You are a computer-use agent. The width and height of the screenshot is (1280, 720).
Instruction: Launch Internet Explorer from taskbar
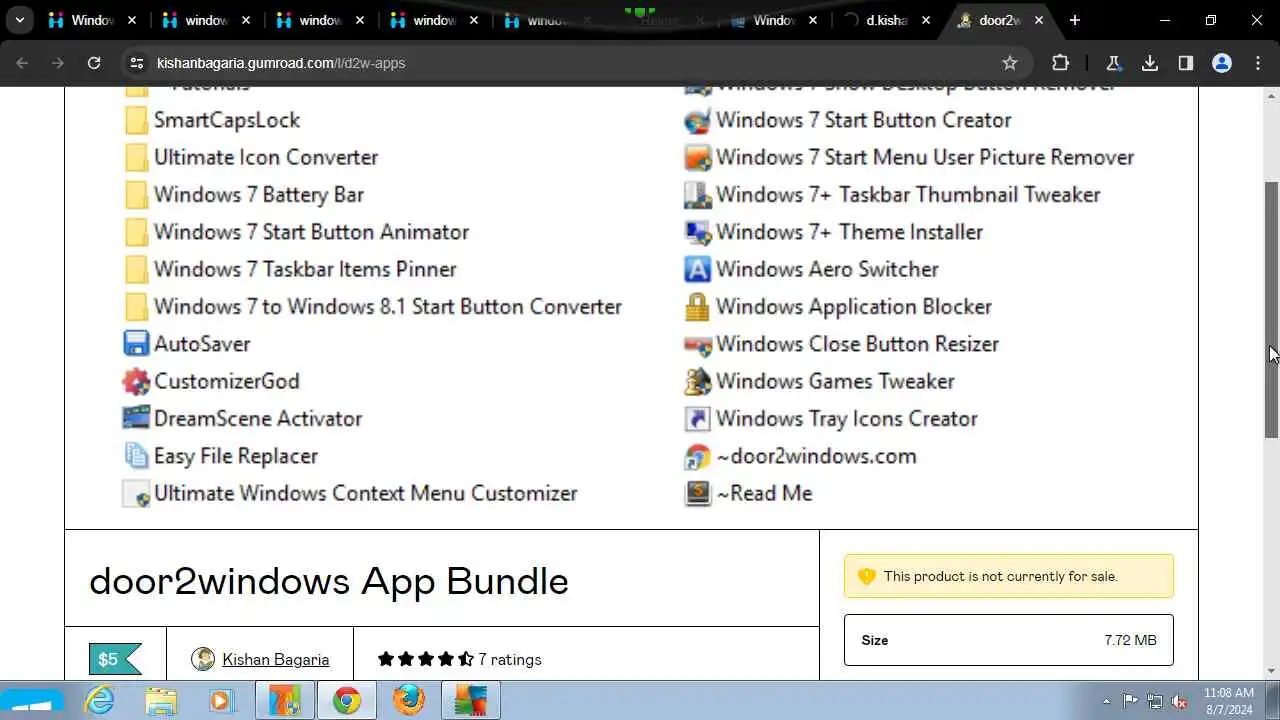[100, 701]
